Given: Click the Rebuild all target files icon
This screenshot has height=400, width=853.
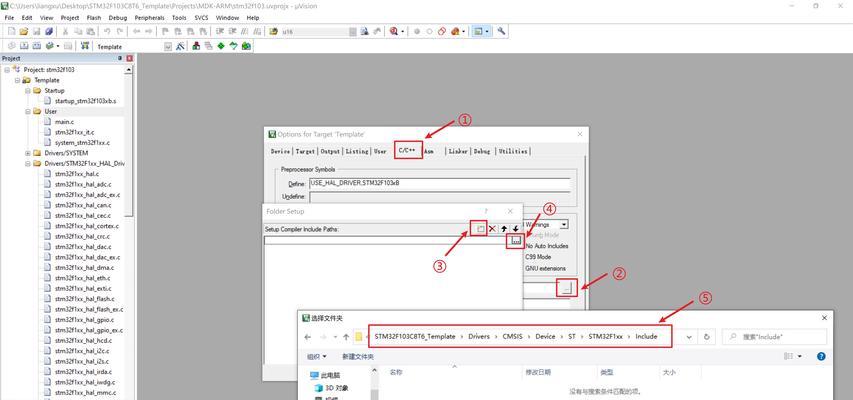Looking at the screenshot, I should (x=36, y=46).
